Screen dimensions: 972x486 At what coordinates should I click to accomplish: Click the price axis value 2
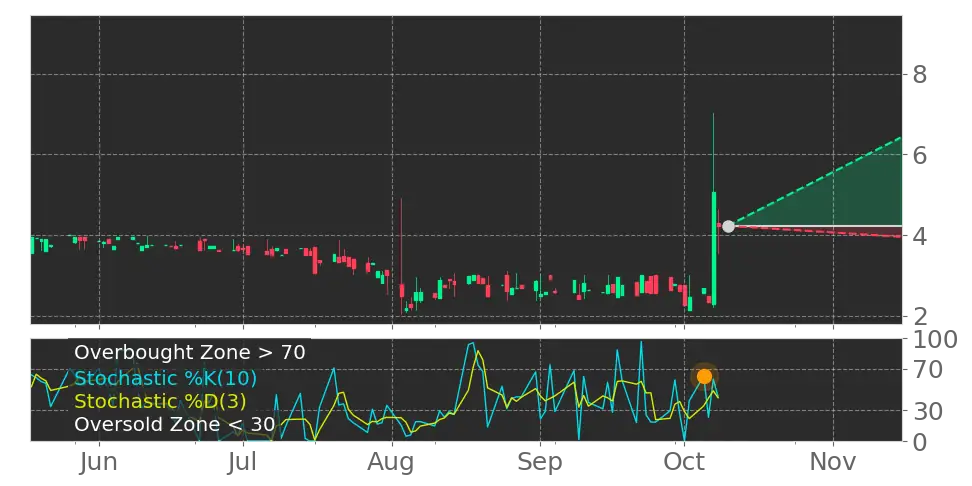[919, 316]
